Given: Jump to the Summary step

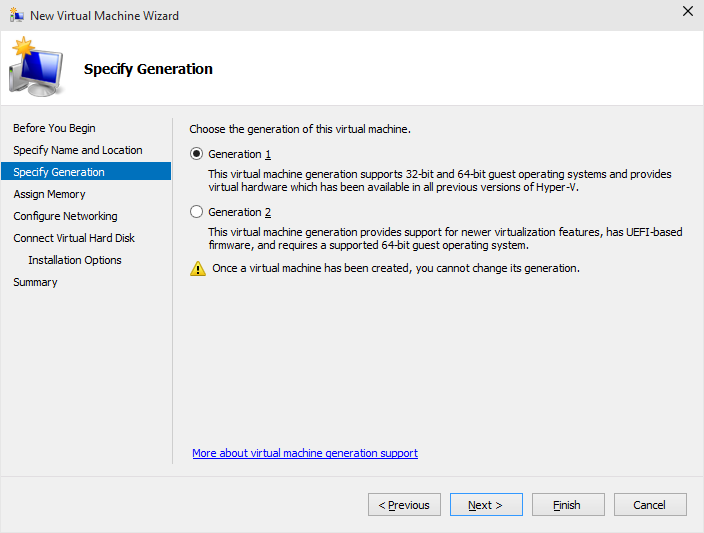Looking at the screenshot, I should (x=35, y=282).
